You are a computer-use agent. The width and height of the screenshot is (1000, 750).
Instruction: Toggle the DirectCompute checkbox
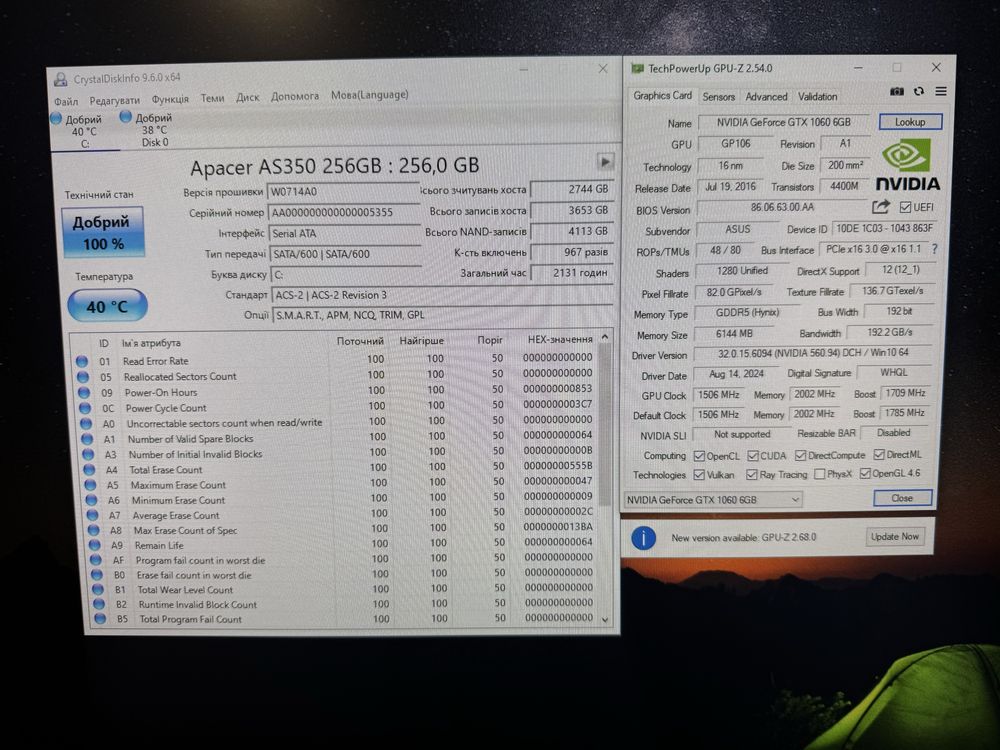pyautogui.click(x=800, y=455)
